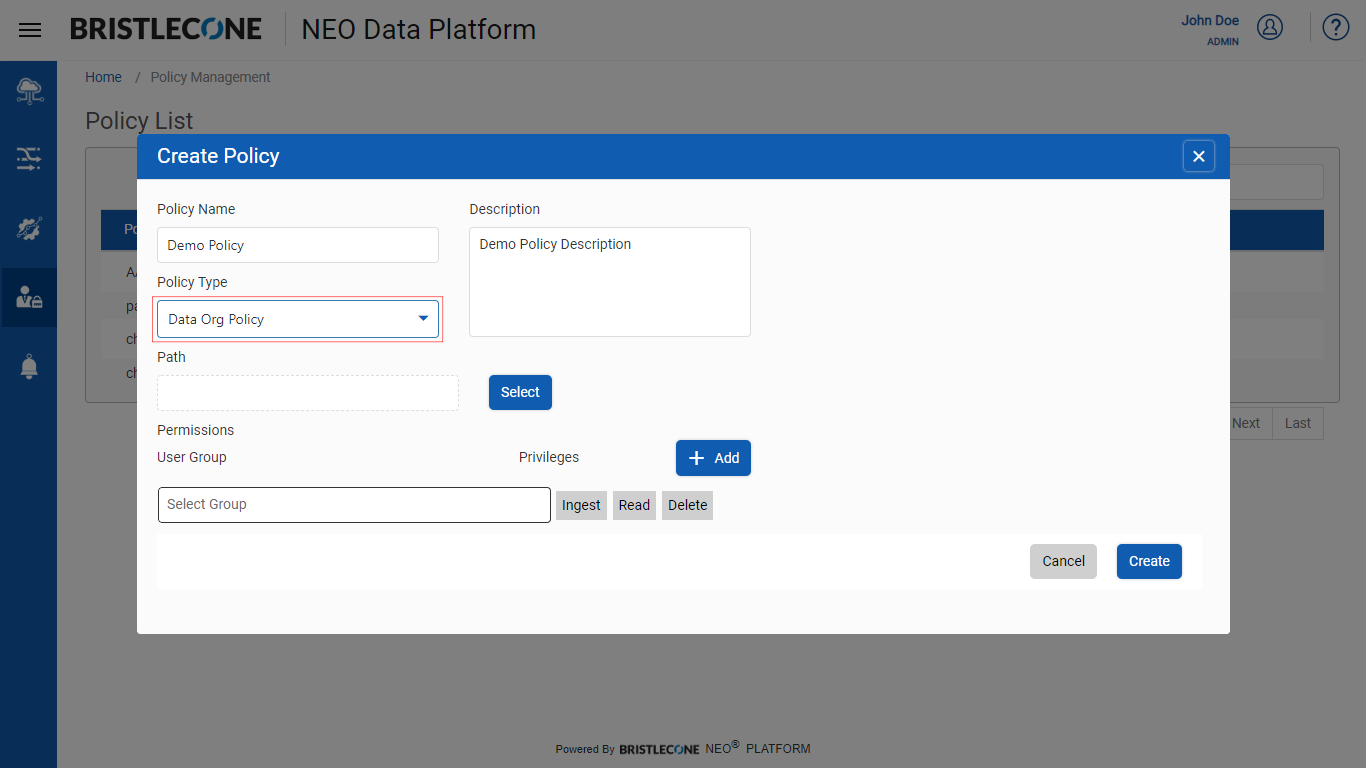Viewport: 1366px width, 768px height.
Task: Cancel the policy creation
Action: [1063, 561]
